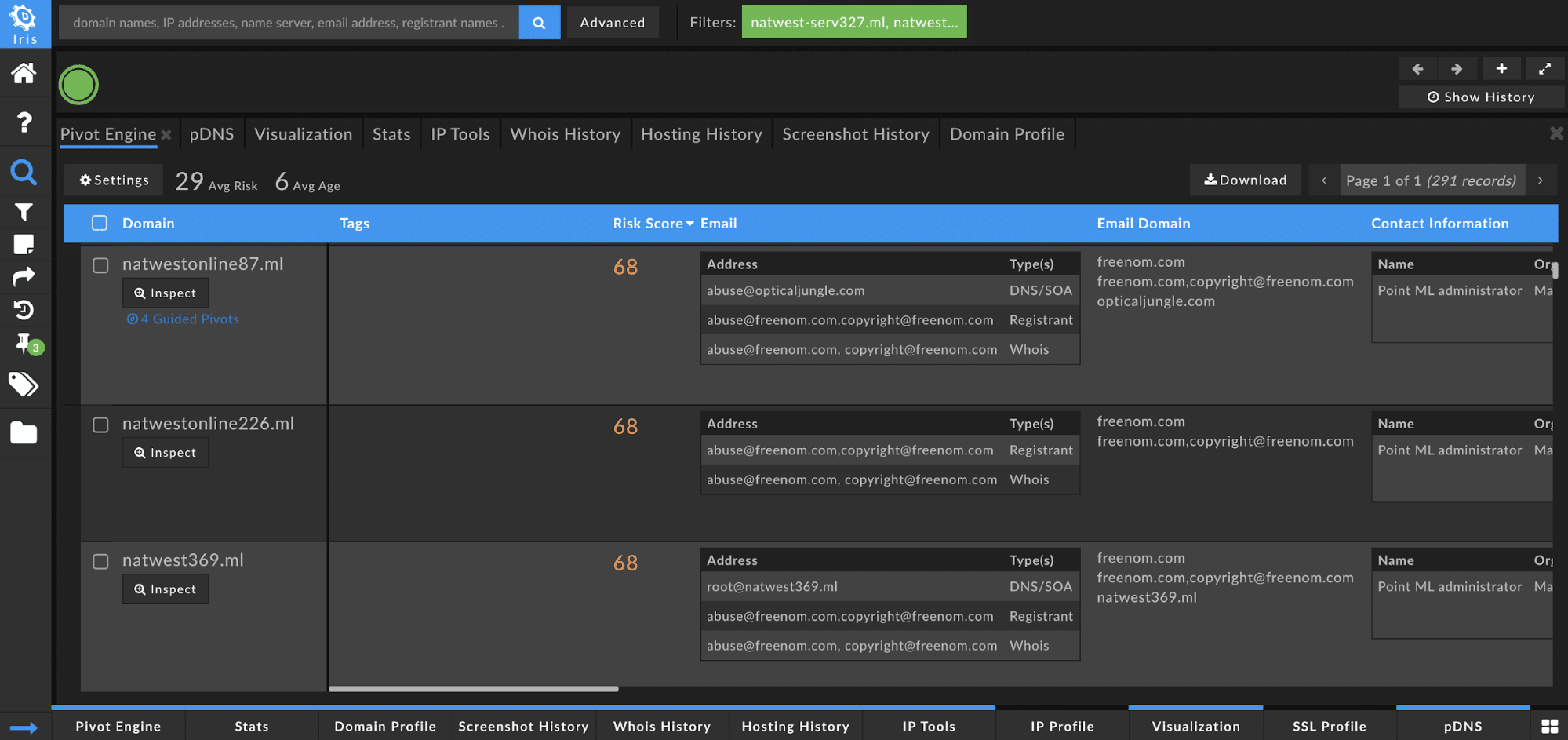Open the Iris logo home
The image size is (1568, 740).
pos(25,24)
